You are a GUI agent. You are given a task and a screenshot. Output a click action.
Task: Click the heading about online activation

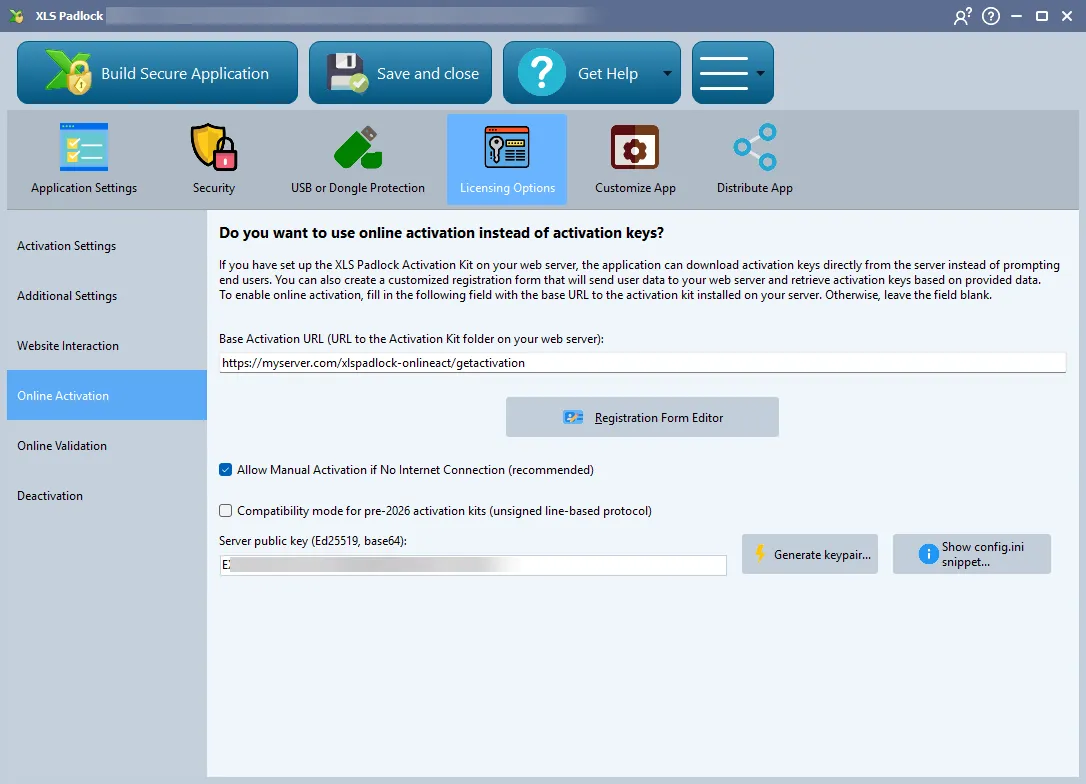click(441, 233)
